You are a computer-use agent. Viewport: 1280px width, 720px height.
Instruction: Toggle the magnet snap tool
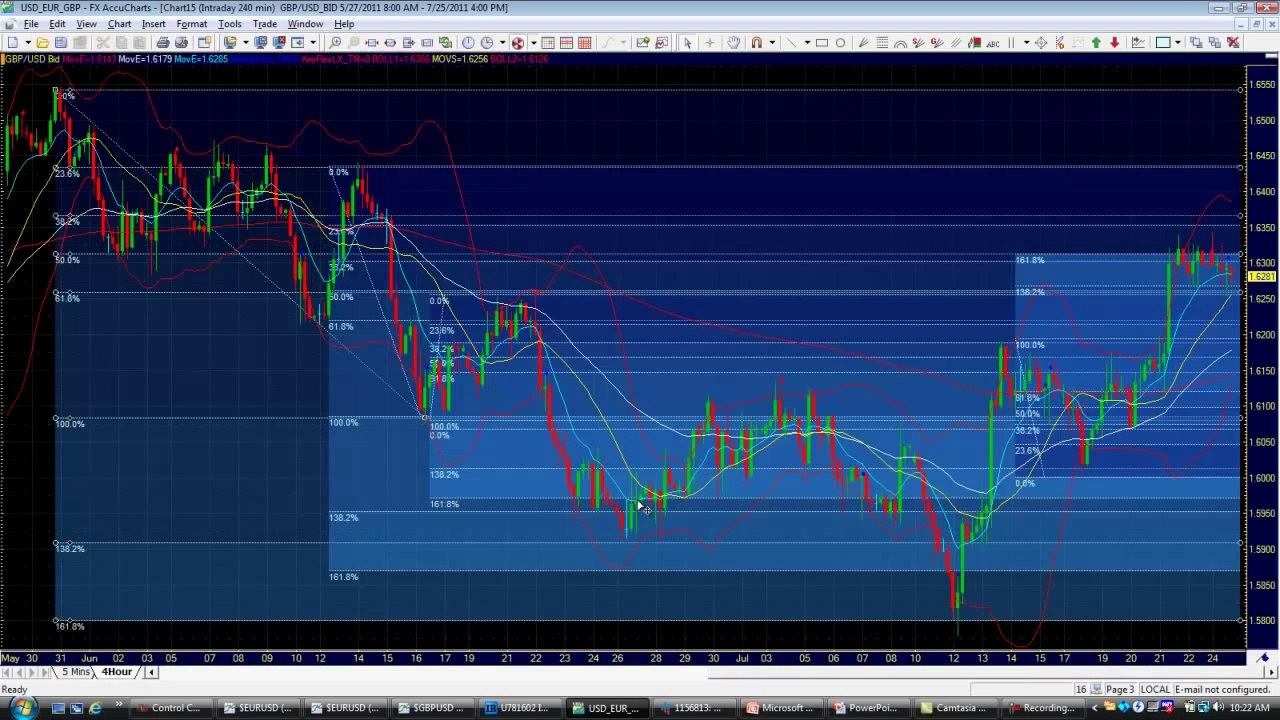(757, 42)
